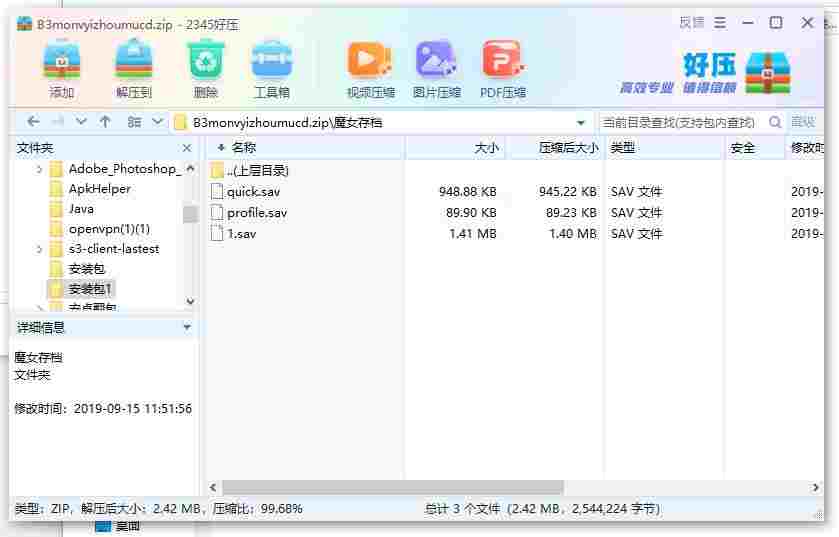Select the openvpn(1)(1) folder

click(109, 229)
